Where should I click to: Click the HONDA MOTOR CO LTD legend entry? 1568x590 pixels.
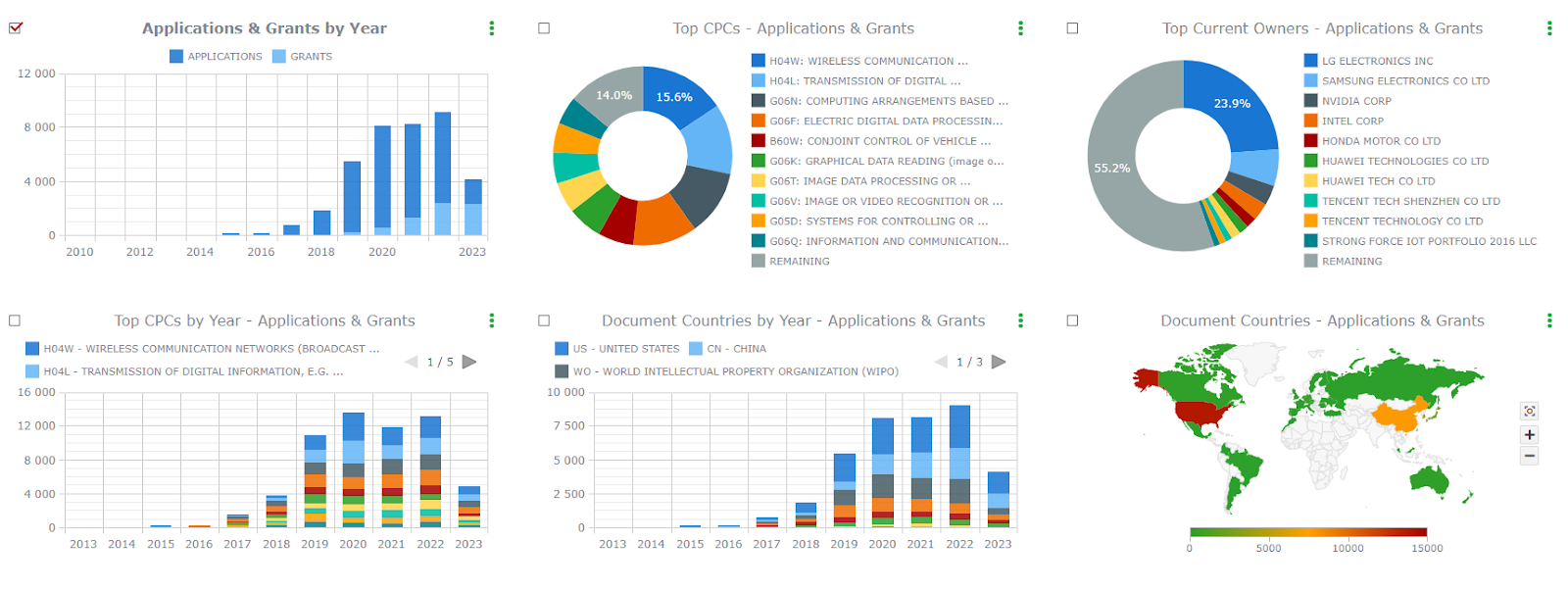click(x=1373, y=141)
